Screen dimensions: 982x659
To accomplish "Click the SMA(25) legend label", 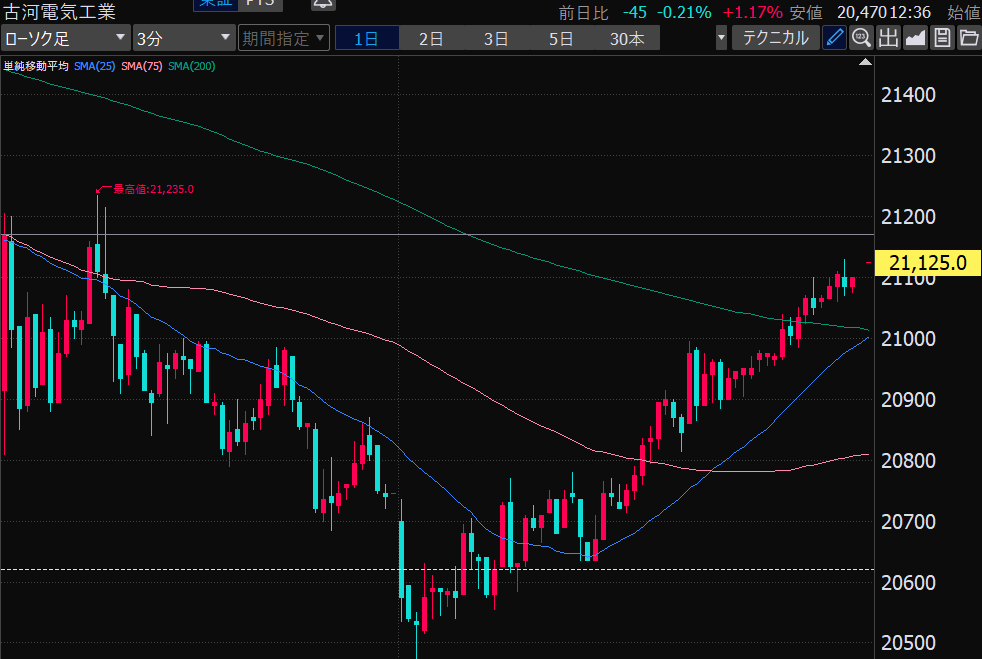I will pos(95,66).
